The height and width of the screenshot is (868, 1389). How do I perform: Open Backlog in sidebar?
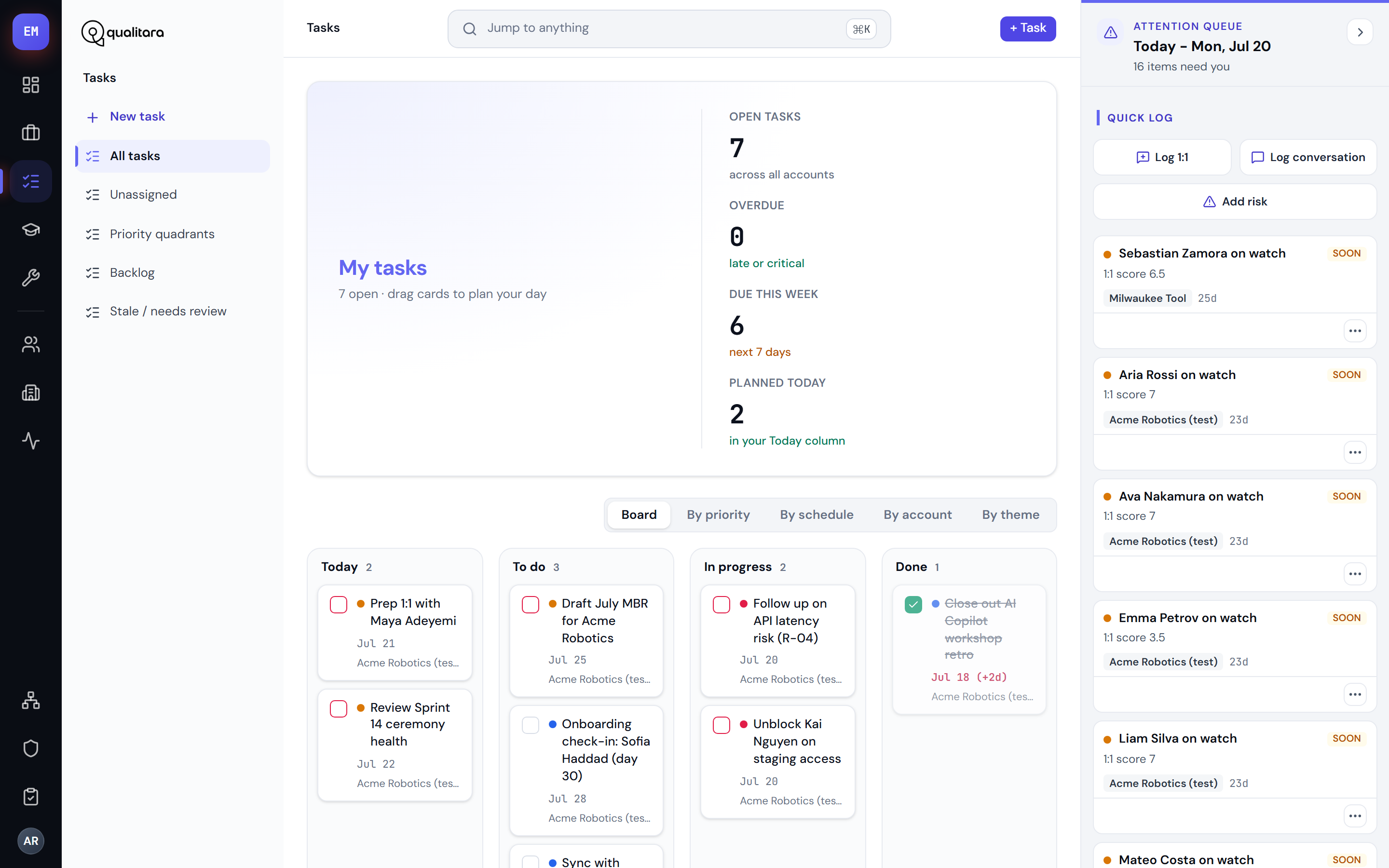tap(173, 272)
